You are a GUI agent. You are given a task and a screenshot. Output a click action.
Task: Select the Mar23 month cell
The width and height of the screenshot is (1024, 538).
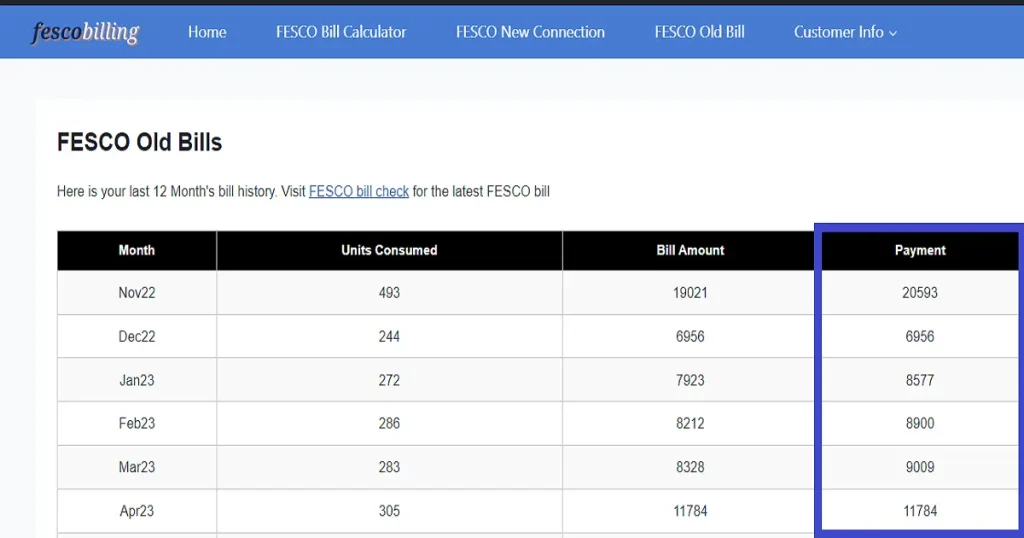(136, 467)
